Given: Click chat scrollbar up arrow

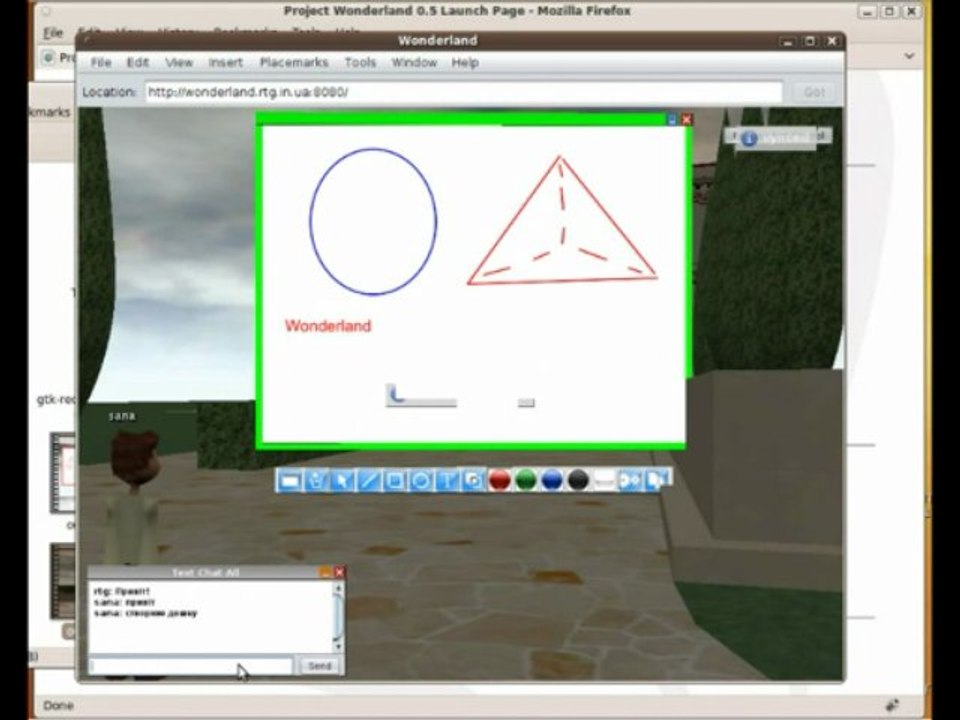Looking at the screenshot, I should tap(337, 588).
